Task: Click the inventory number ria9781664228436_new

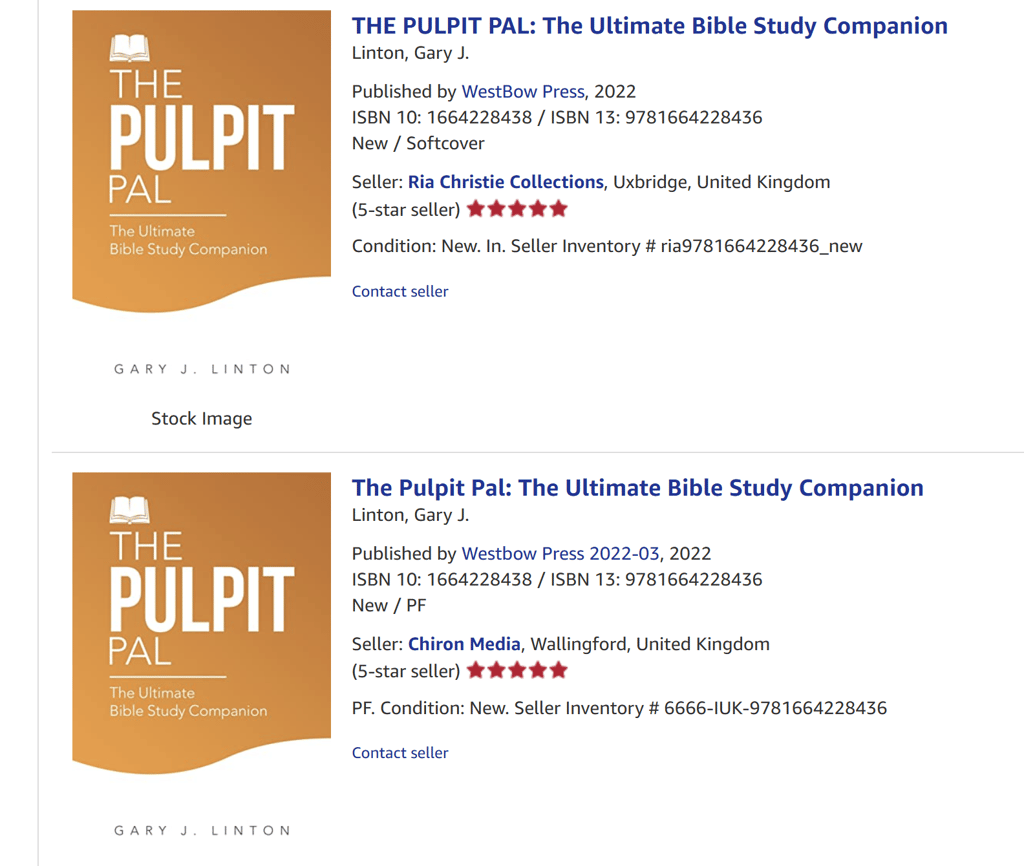Action: (x=761, y=246)
